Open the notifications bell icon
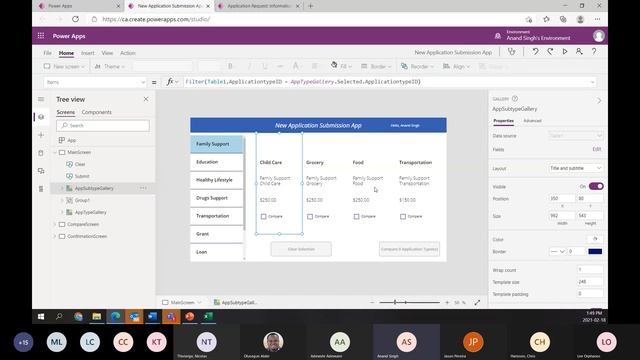 498,36
